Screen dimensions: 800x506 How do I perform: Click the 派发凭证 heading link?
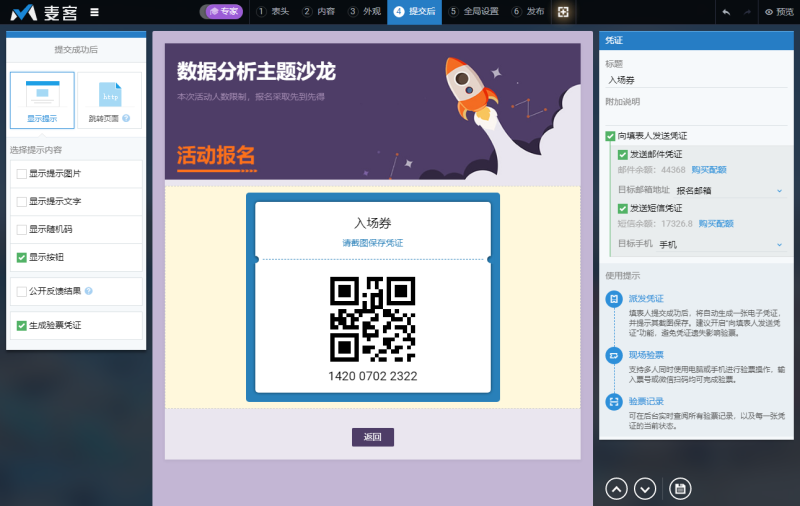point(646,299)
